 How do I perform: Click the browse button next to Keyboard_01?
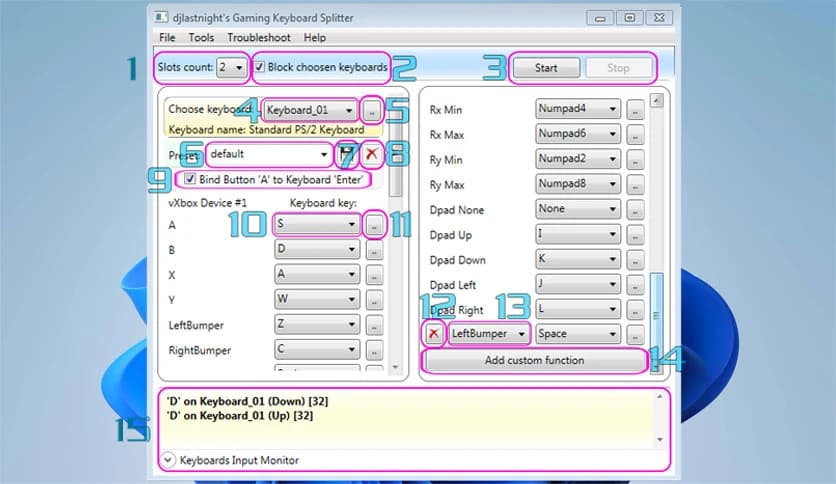371,109
